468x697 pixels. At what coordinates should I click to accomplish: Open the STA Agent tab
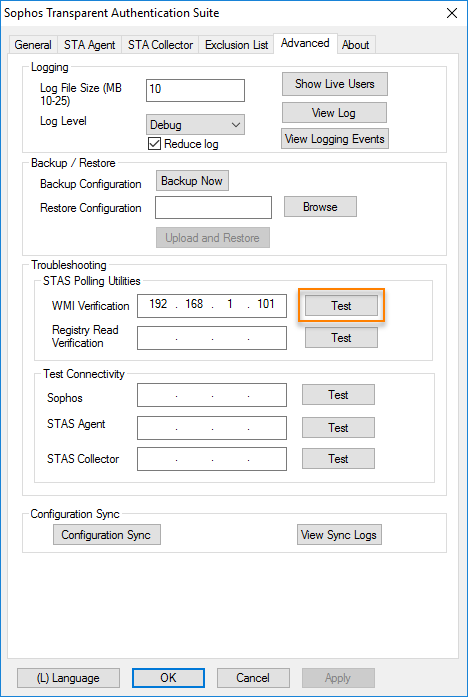click(89, 45)
